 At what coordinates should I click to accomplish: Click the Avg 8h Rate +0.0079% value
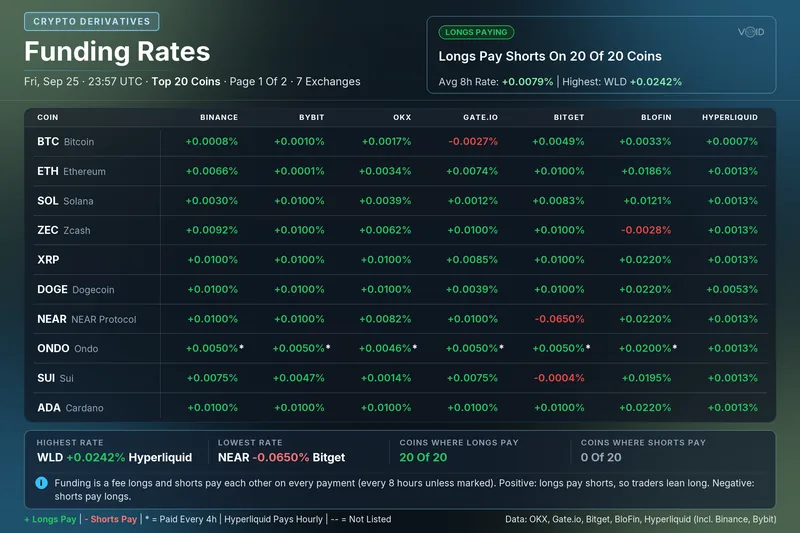coord(528,82)
